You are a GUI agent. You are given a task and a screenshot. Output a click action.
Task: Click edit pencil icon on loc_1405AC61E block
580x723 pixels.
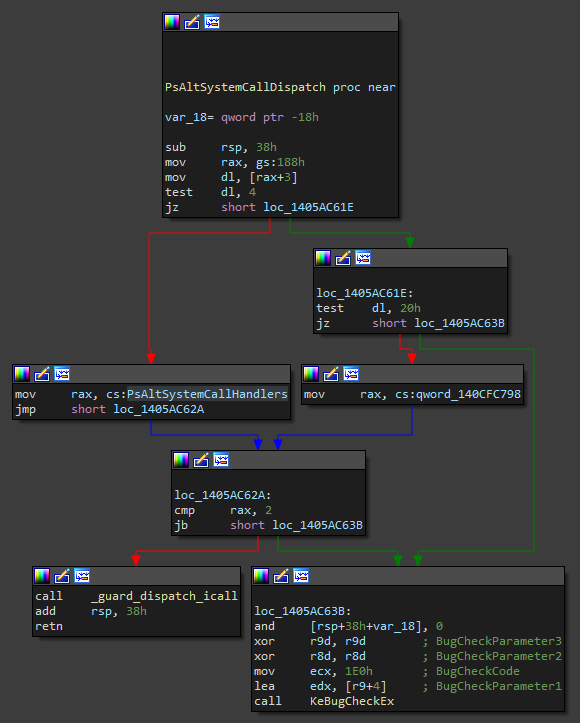343,258
